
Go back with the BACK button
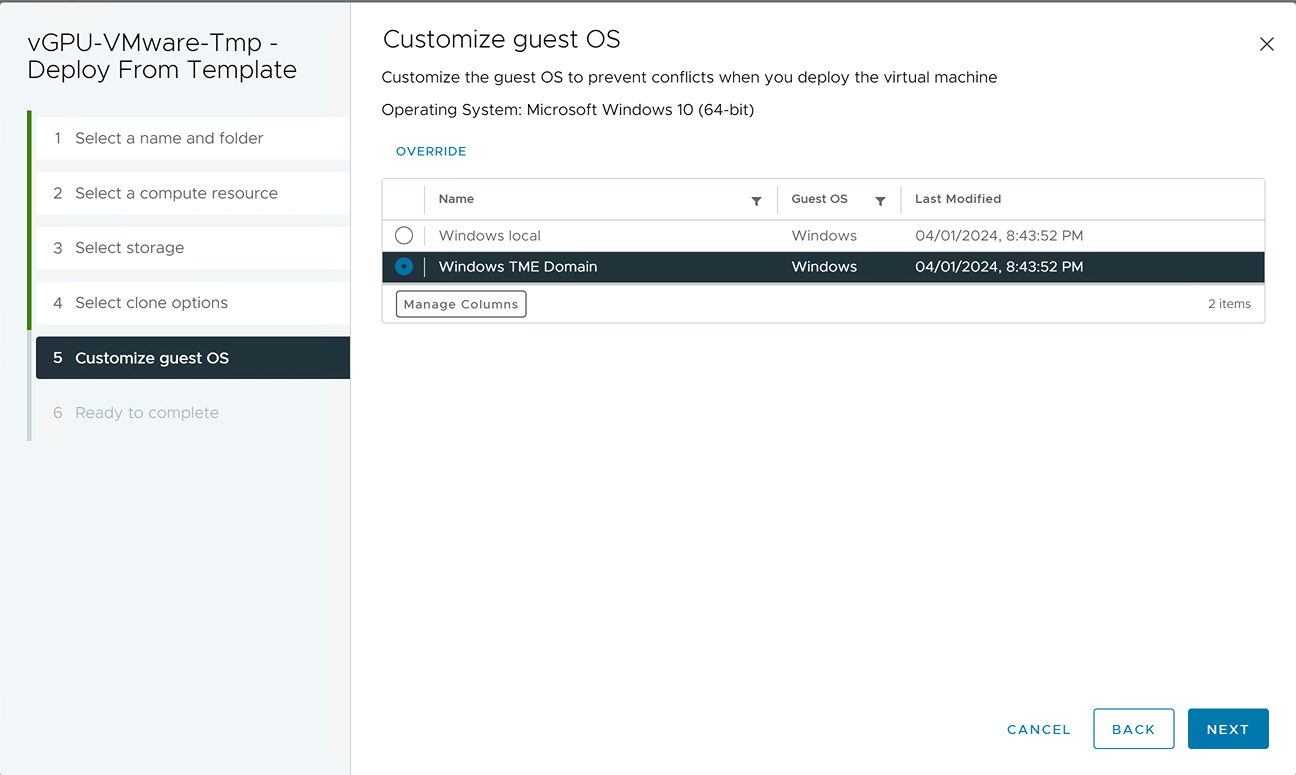point(1133,729)
